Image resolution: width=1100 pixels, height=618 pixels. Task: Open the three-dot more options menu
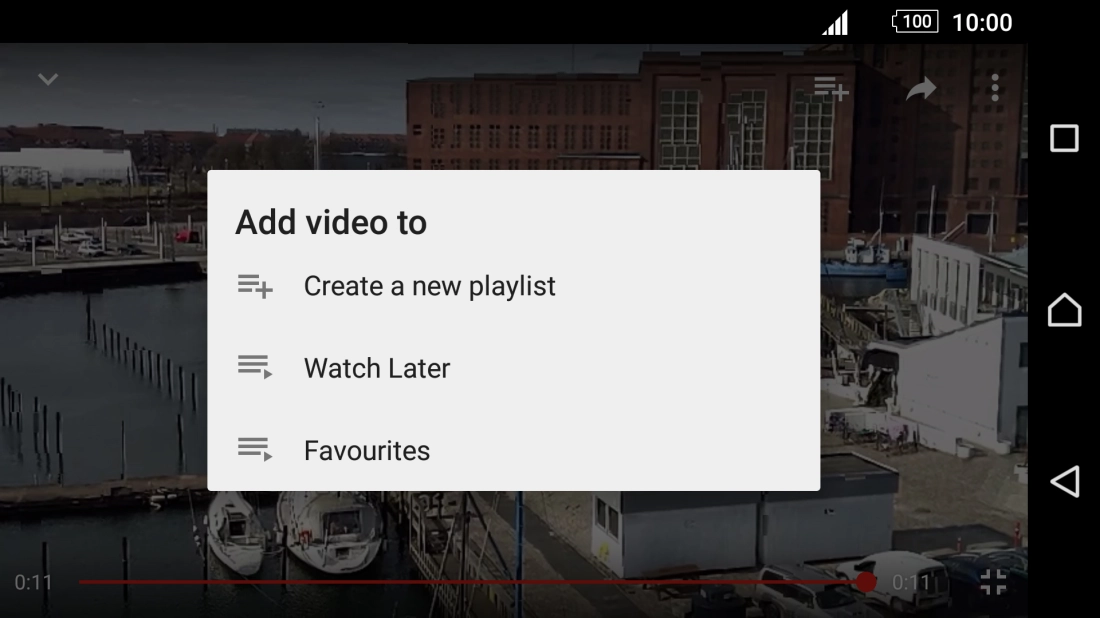tap(994, 88)
